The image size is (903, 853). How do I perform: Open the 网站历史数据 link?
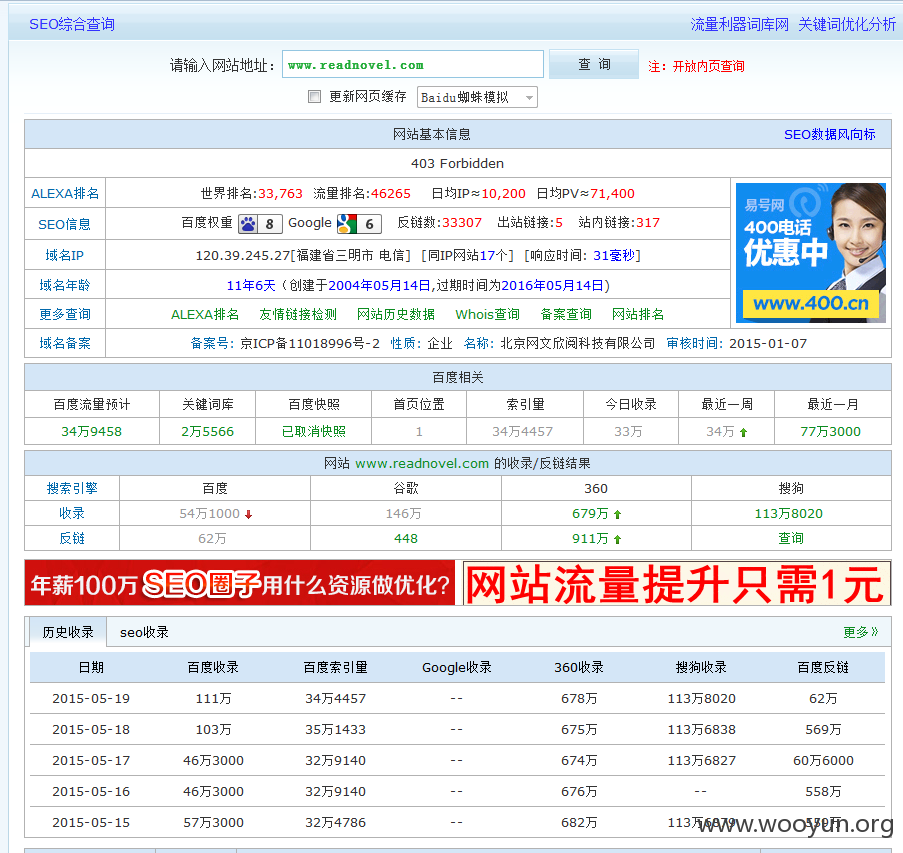tap(396, 314)
